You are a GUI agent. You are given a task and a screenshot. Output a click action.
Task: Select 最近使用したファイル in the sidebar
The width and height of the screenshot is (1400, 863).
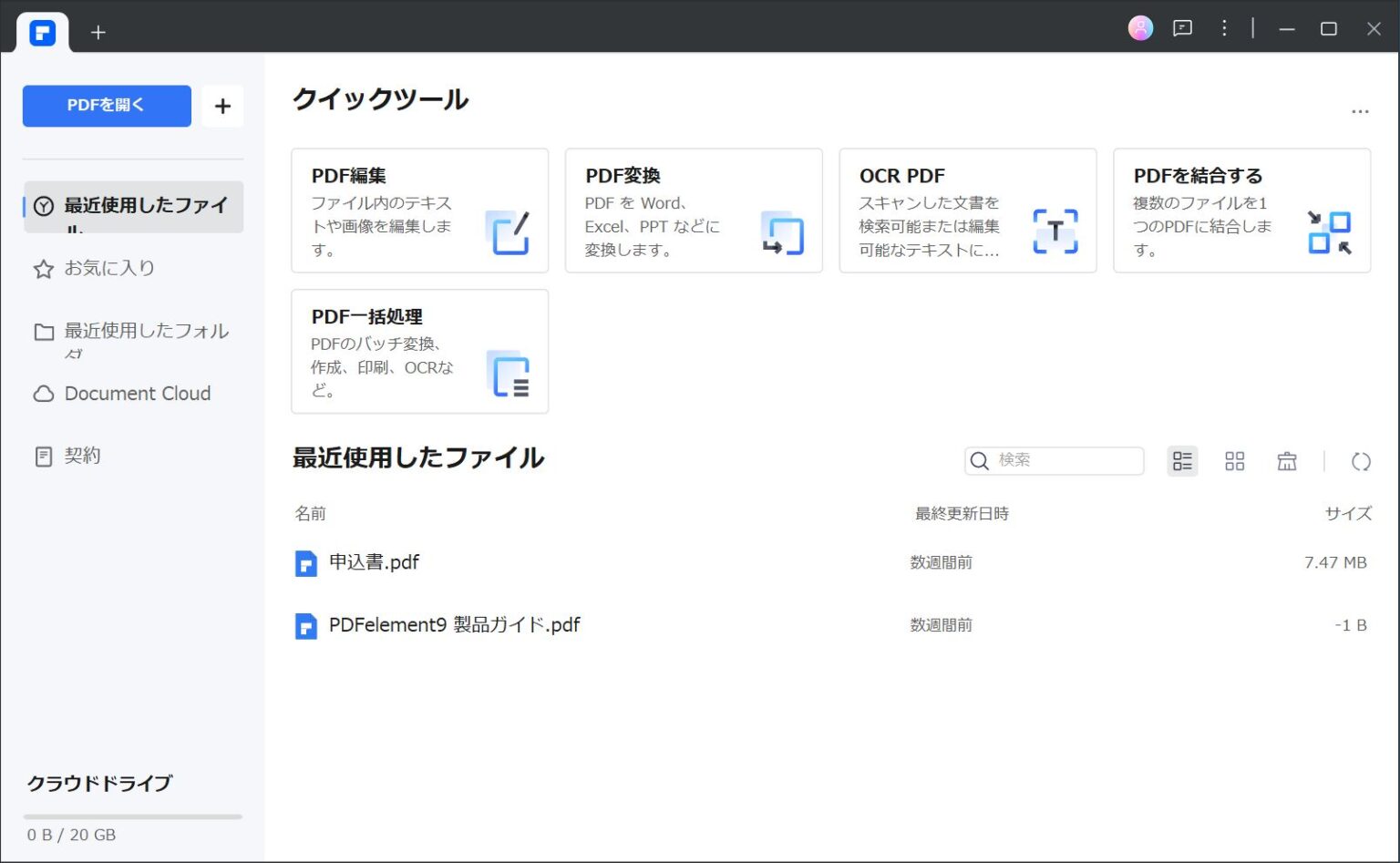pos(133,207)
